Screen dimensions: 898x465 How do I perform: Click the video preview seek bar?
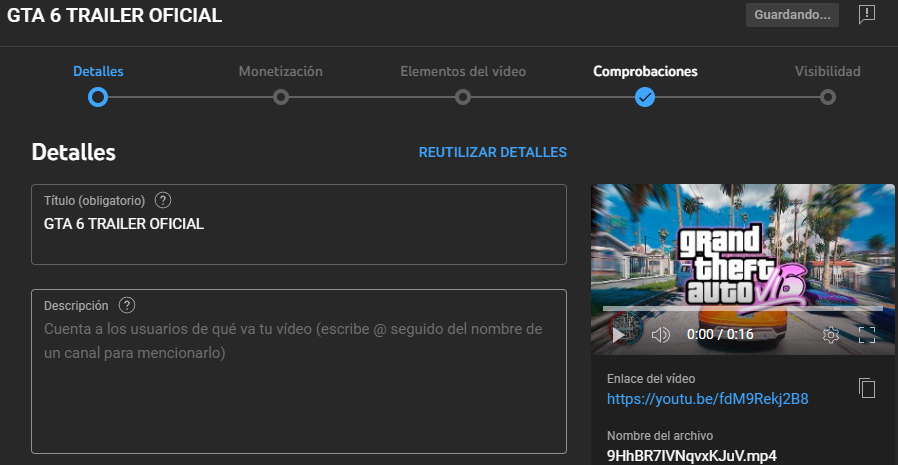pos(743,309)
